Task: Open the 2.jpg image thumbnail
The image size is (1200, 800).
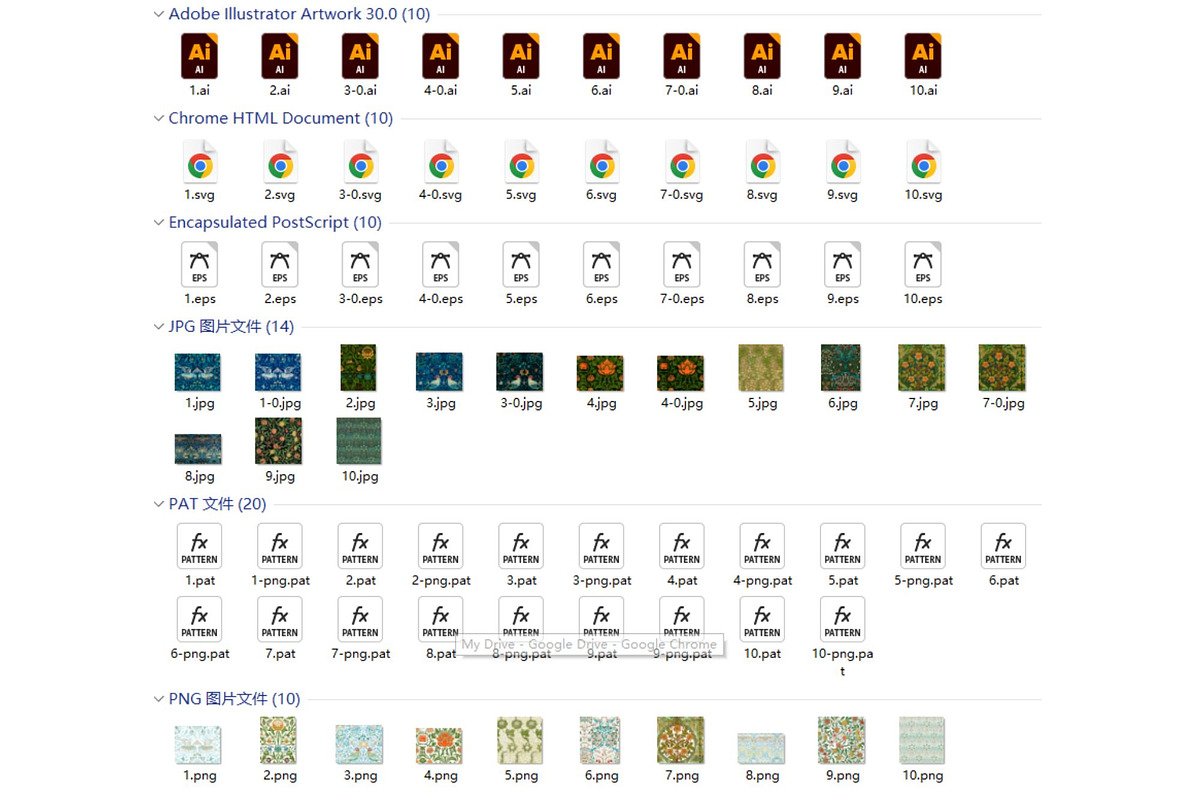Action: (x=359, y=368)
